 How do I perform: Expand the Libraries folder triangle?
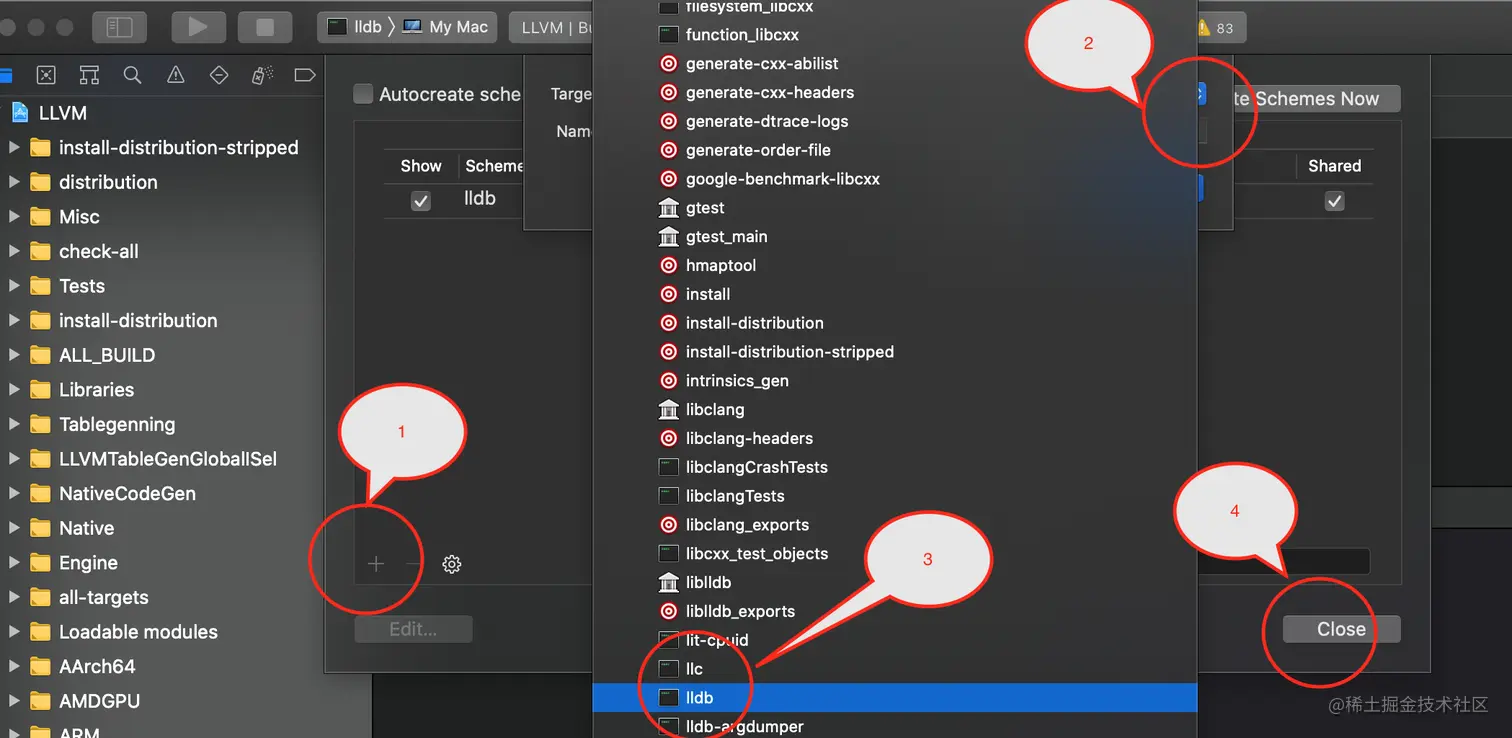tap(14, 390)
